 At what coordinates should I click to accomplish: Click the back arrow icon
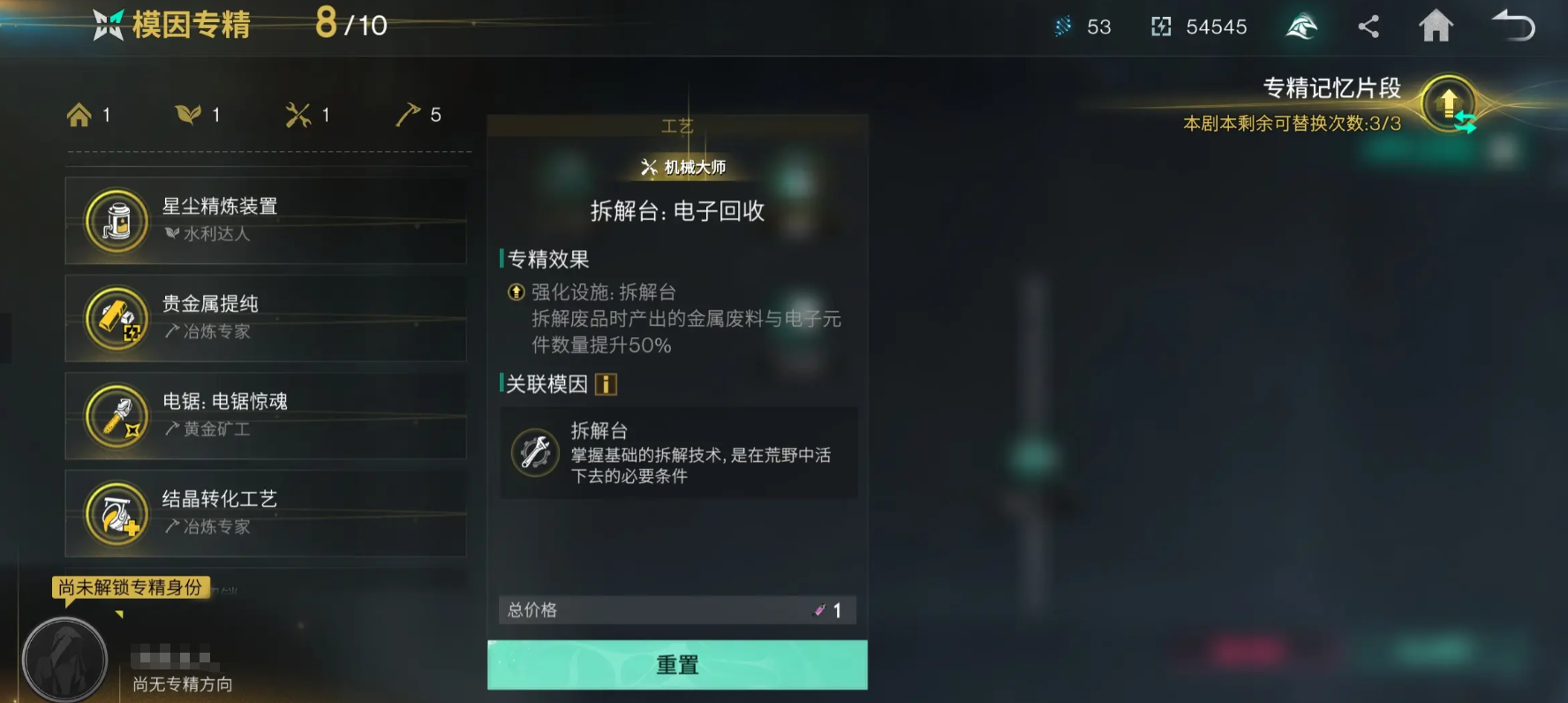pyautogui.click(x=1513, y=26)
